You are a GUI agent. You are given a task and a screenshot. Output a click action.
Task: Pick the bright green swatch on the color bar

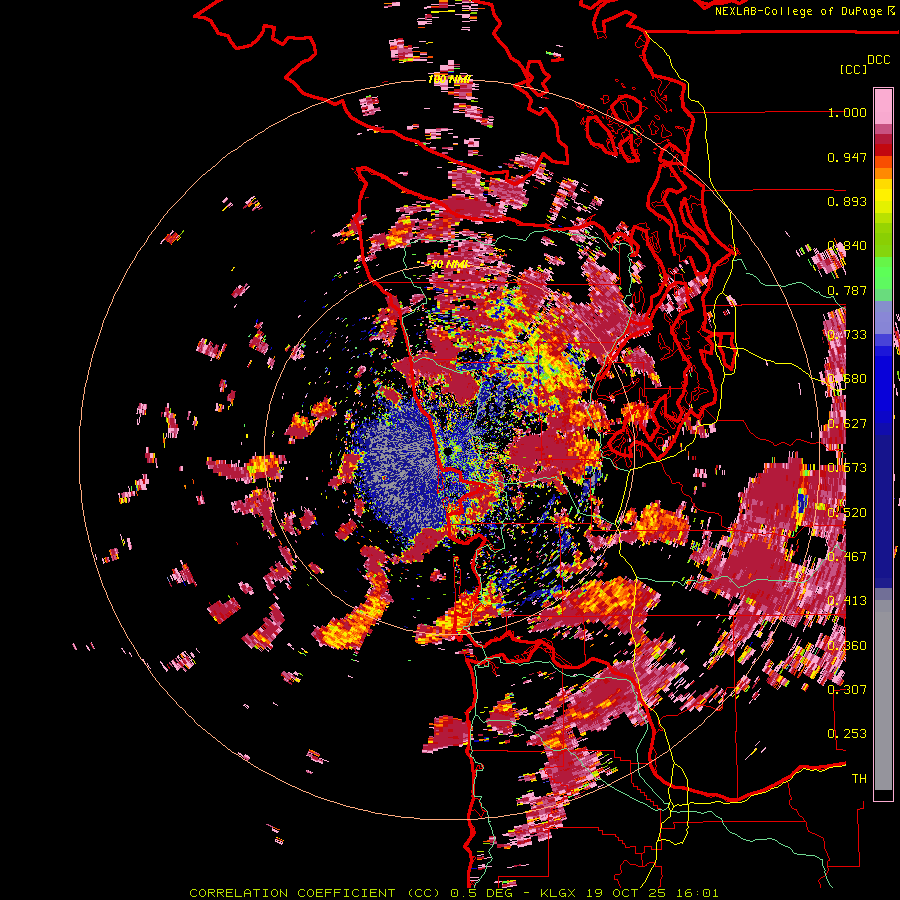883,273
